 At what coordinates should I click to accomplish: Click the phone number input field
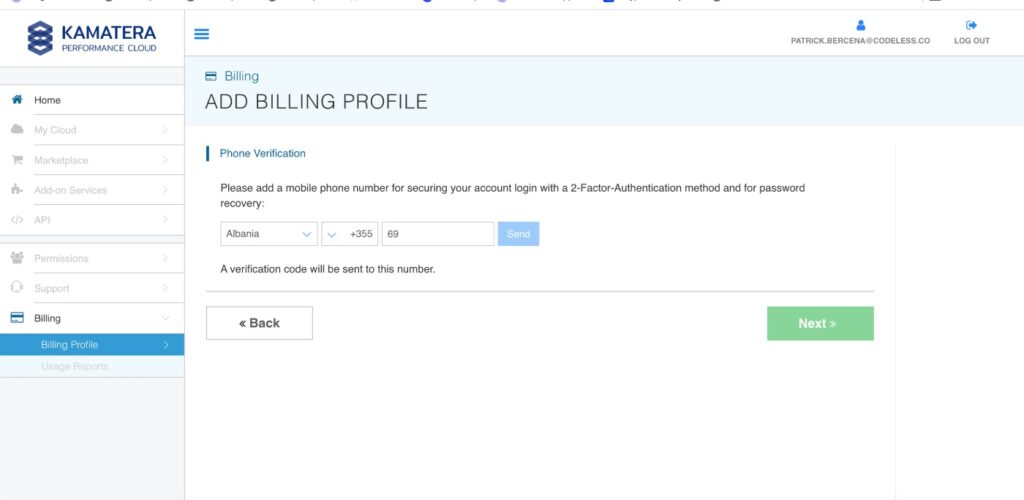tap(437, 234)
